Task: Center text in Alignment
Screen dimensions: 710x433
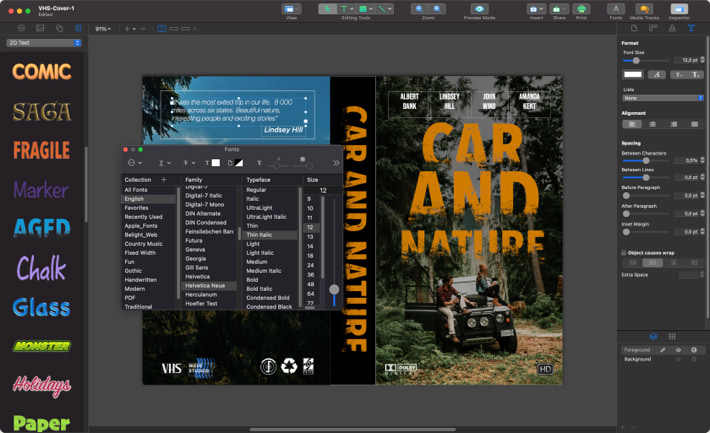Action: tap(652, 124)
